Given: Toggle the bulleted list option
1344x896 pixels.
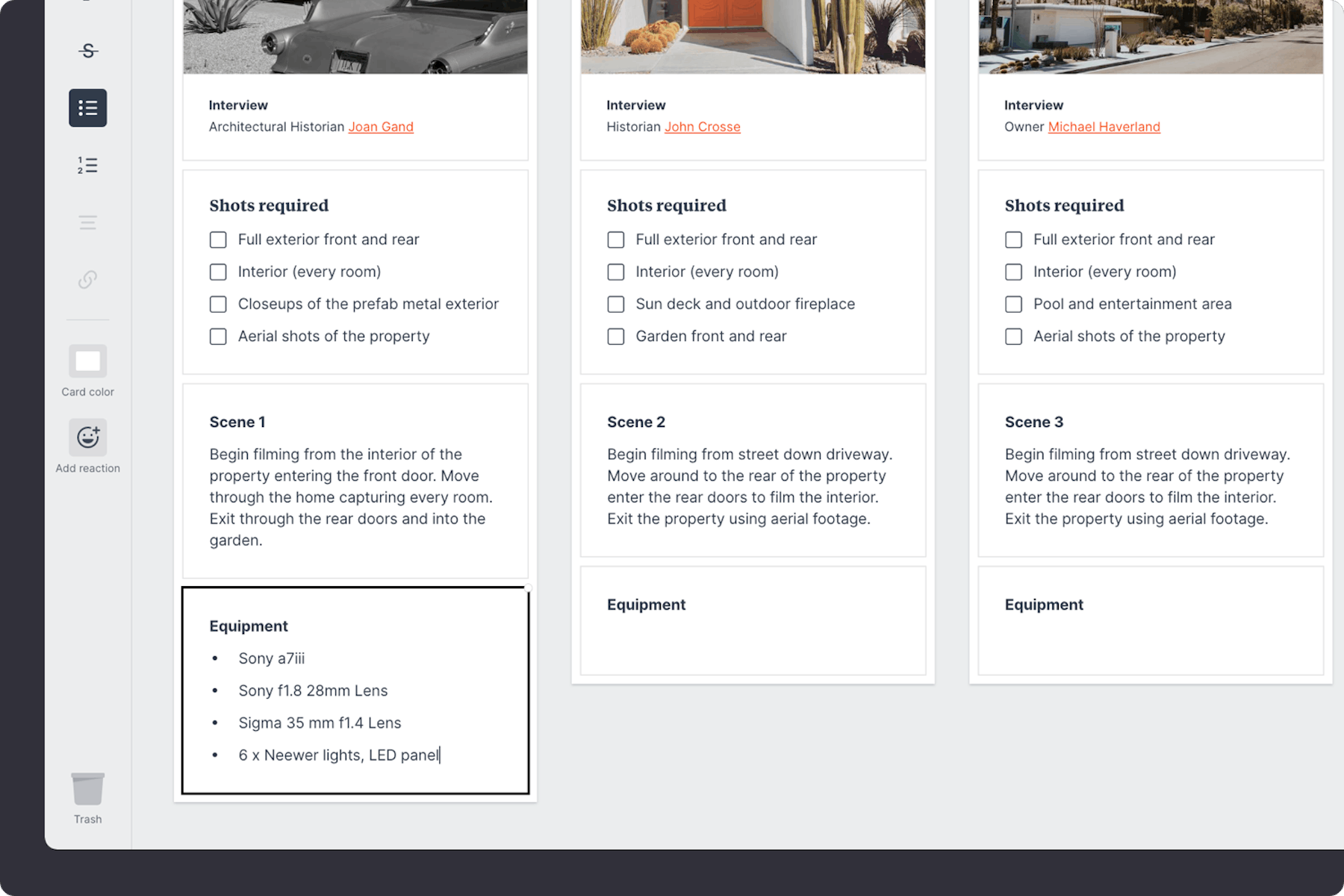Looking at the screenshot, I should pyautogui.click(x=87, y=108).
